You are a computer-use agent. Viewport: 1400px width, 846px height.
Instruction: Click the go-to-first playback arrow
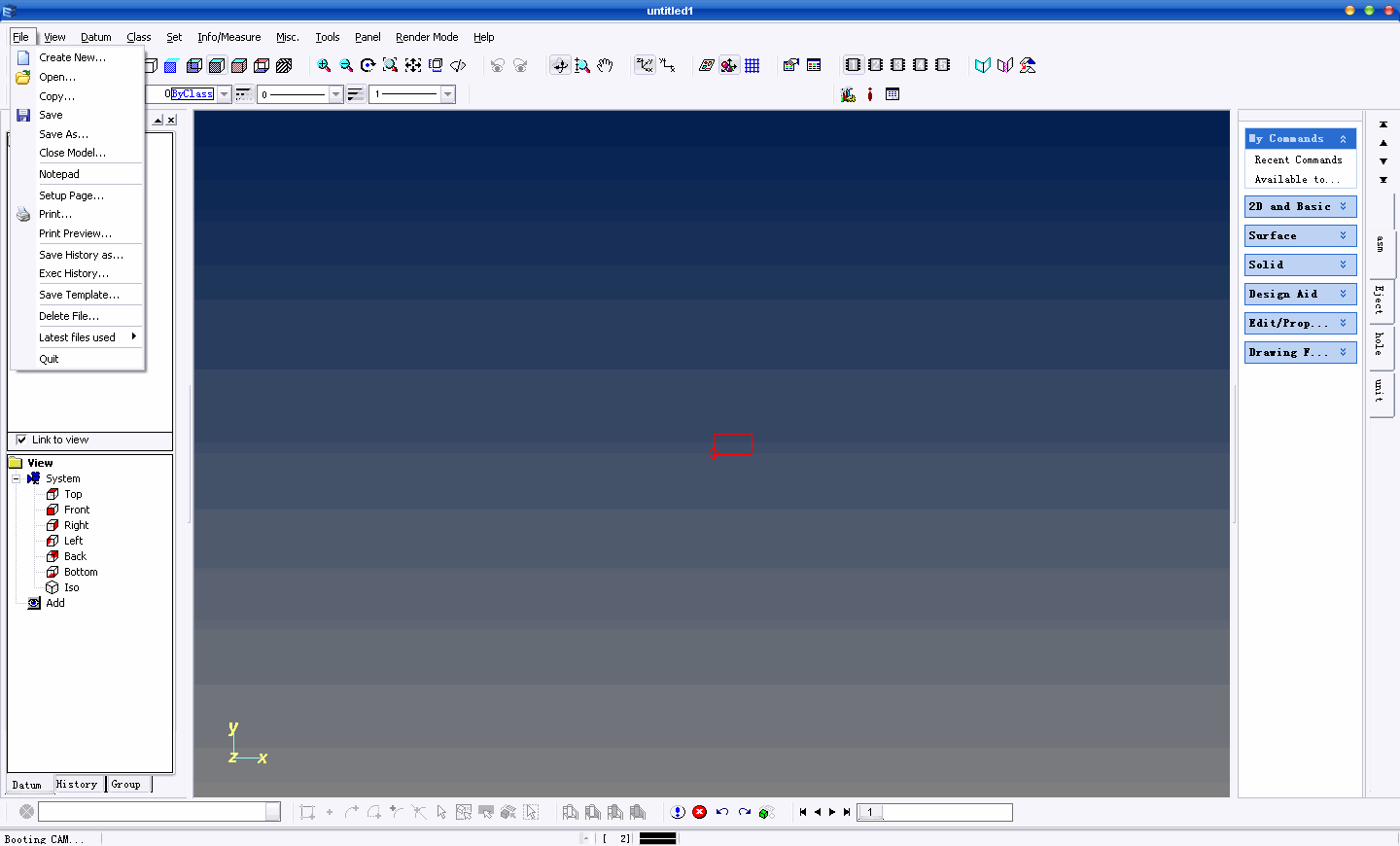point(803,812)
